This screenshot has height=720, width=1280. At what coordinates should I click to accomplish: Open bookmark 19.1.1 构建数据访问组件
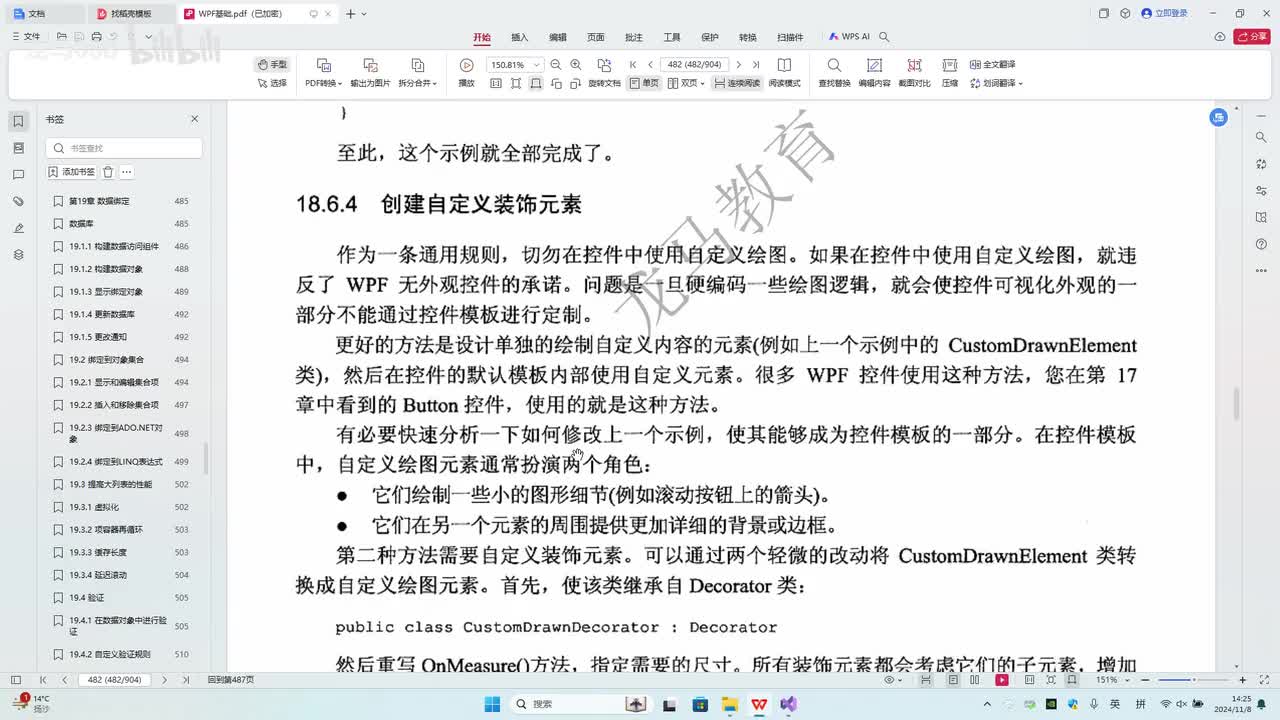tap(120, 246)
